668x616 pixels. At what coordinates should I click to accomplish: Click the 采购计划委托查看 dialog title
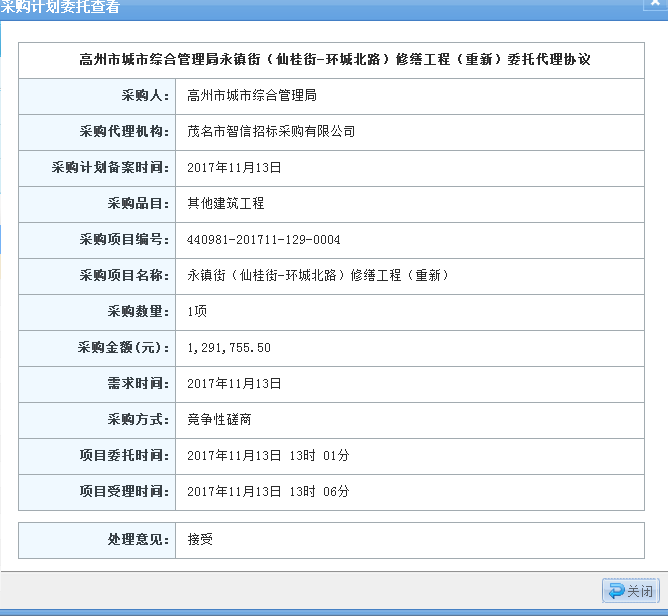(60, 8)
